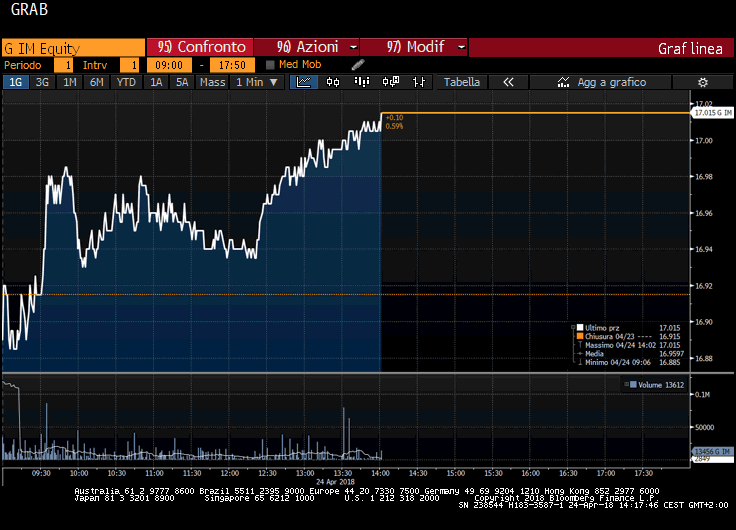Click the Agg a grafico chart icon
Screen dimensions: 736x530
coord(563,82)
